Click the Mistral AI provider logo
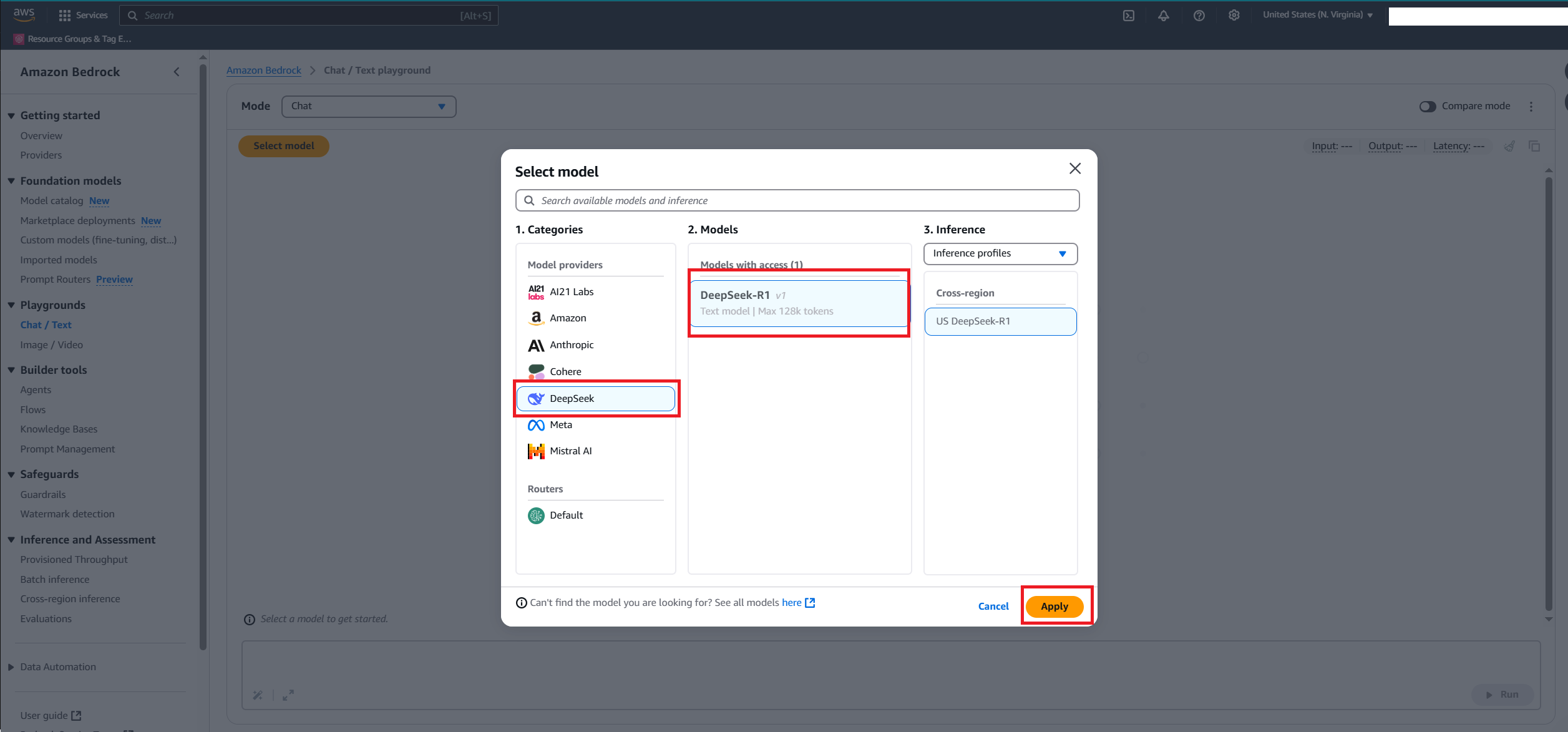This screenshot has height=732, width=1568. tap(536, 451)
